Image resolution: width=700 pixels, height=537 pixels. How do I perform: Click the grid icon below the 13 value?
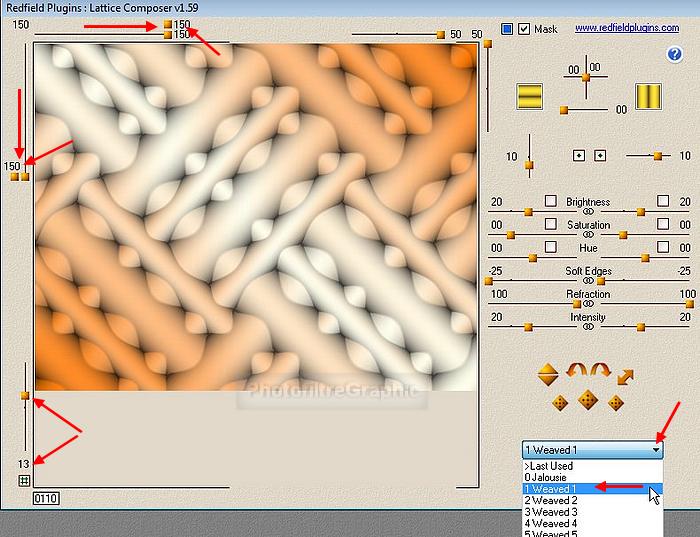(23, 481)
